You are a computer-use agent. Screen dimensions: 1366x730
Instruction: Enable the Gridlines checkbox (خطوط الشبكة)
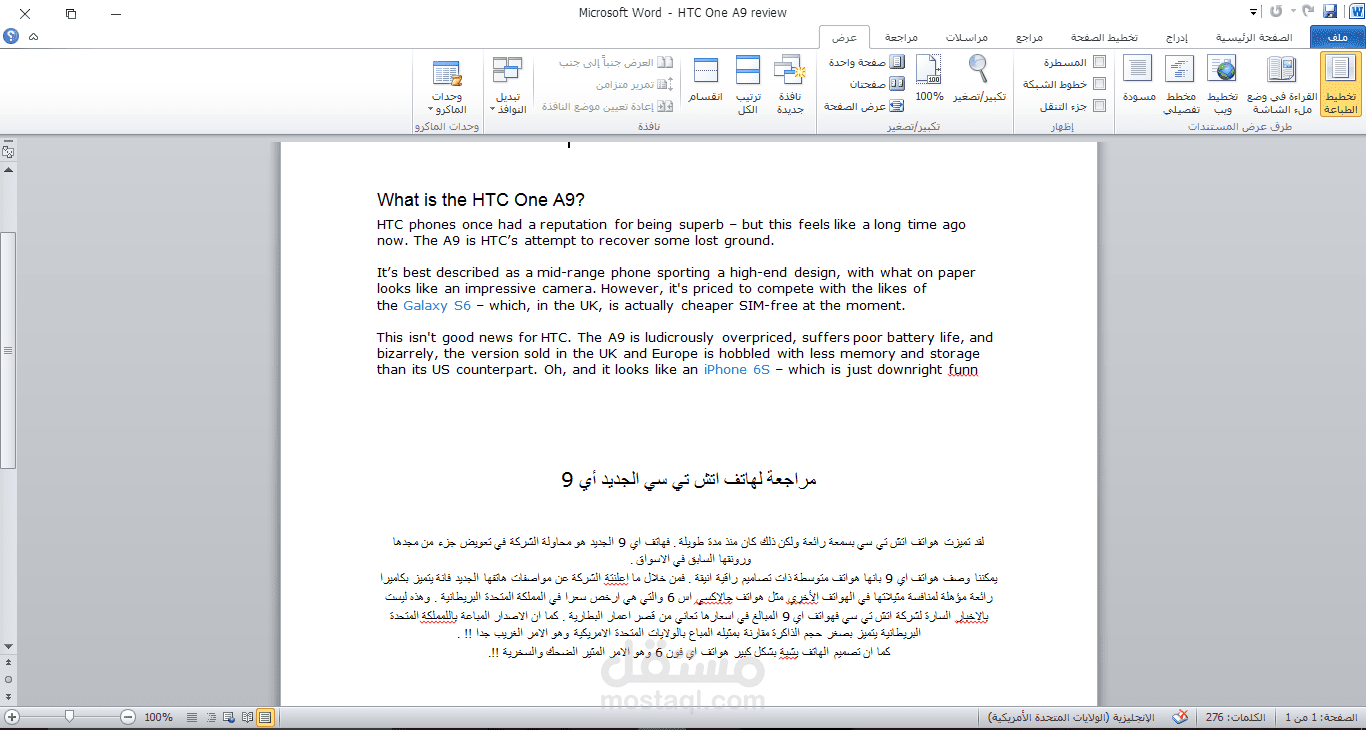coord(1100,84)
